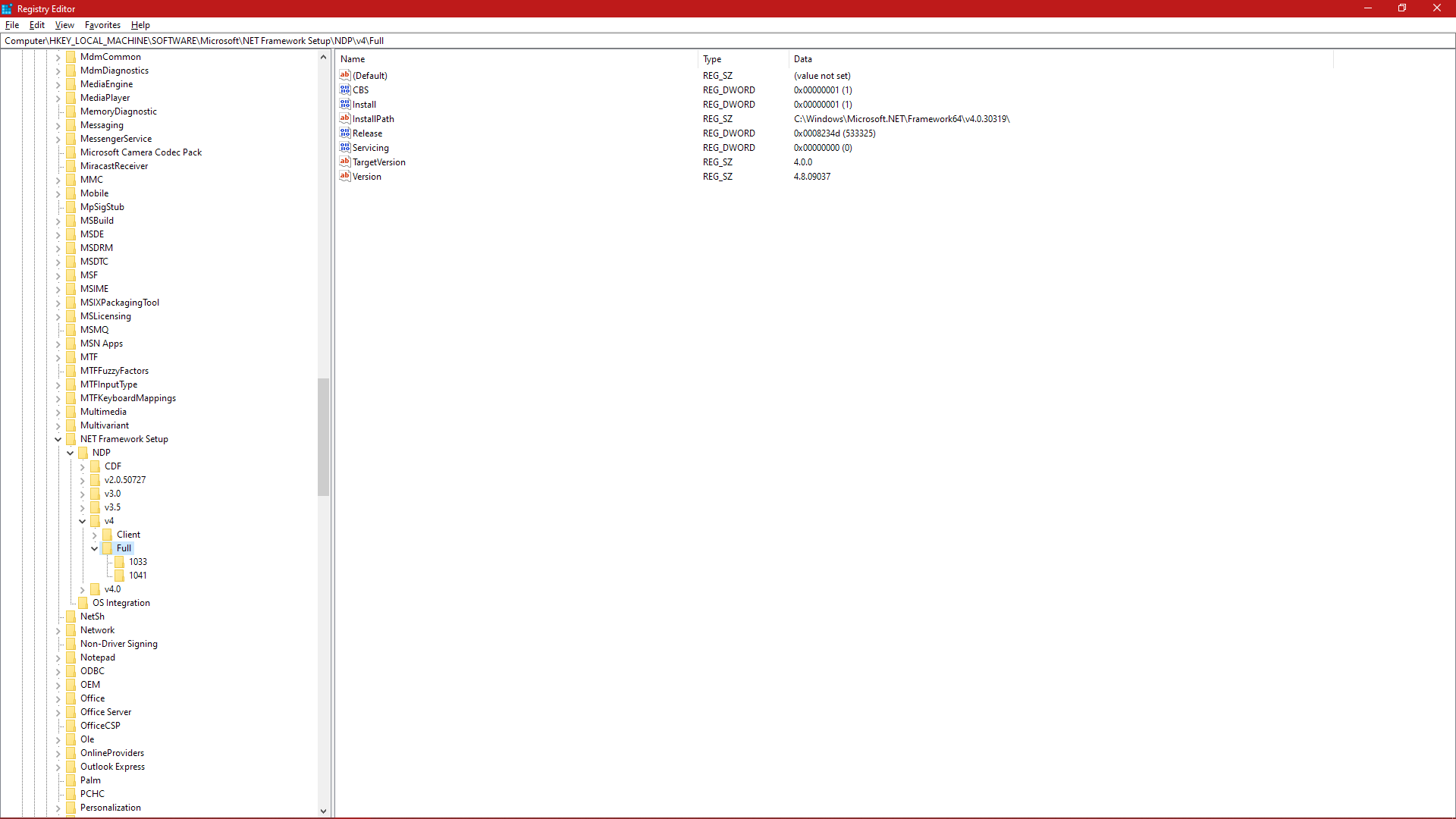Click the Registry Editor title bar icon
The width and height of the screenshot is (1456, 819).
[8, 8]
